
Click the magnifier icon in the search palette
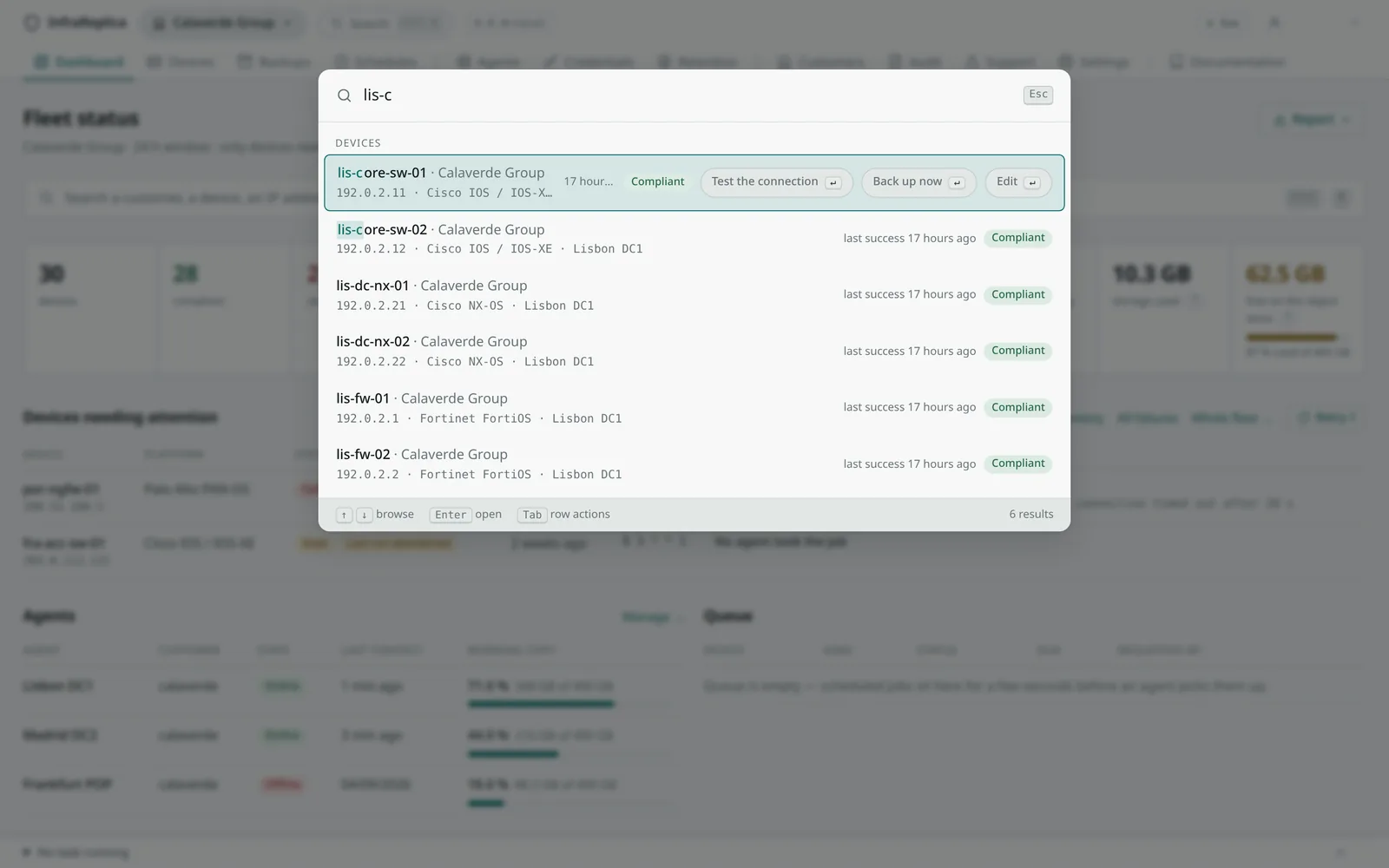(x=345, y=95)
